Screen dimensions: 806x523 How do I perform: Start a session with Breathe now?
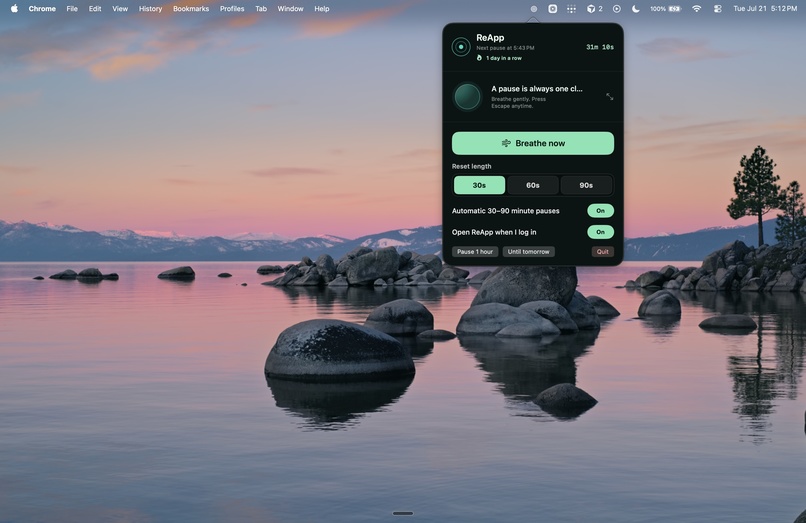[533, 143]
